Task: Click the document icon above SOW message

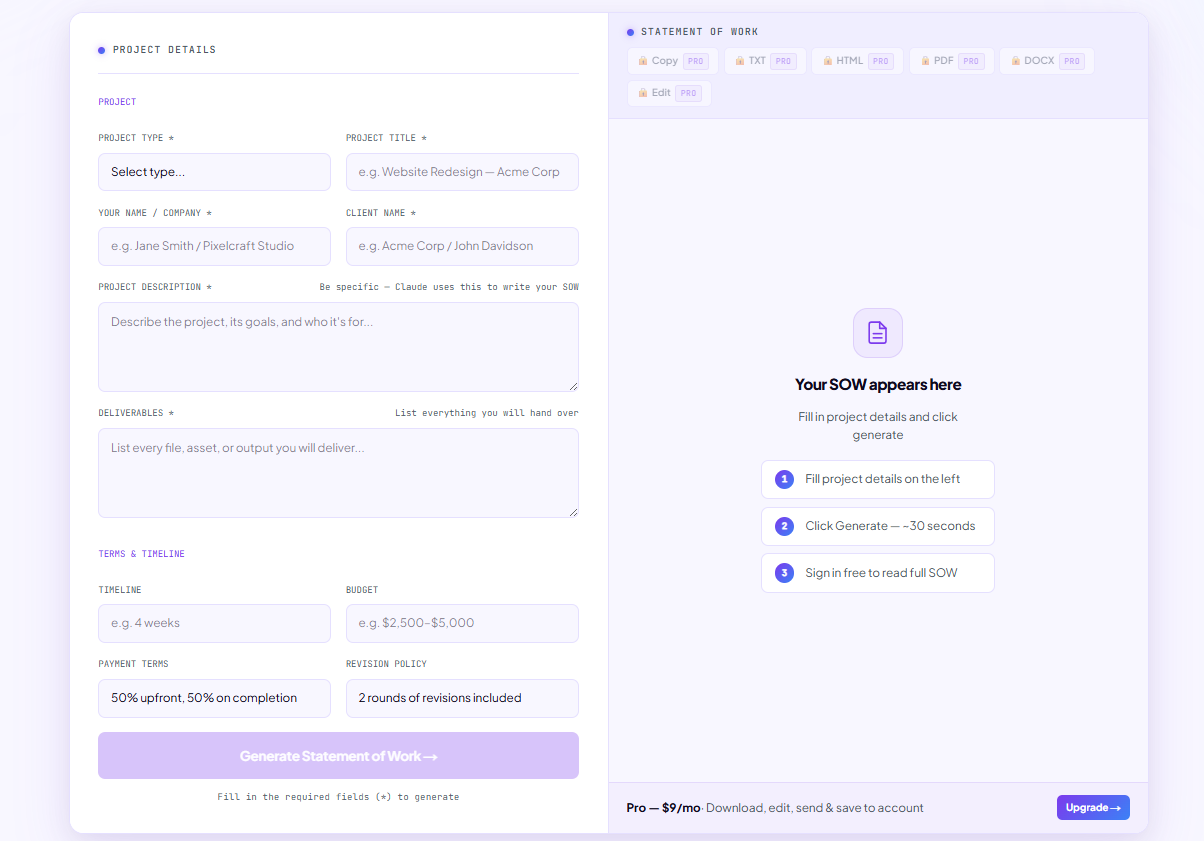Action: (878, 333)
